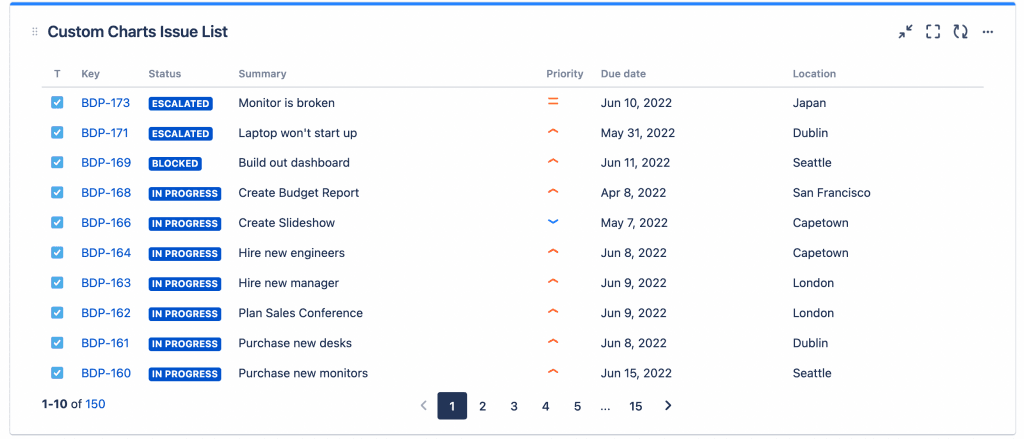Screen dimensions: 1024x439
Task: Open page 3 of issue list
Action: pyautogui.click(x=514, y=406)
